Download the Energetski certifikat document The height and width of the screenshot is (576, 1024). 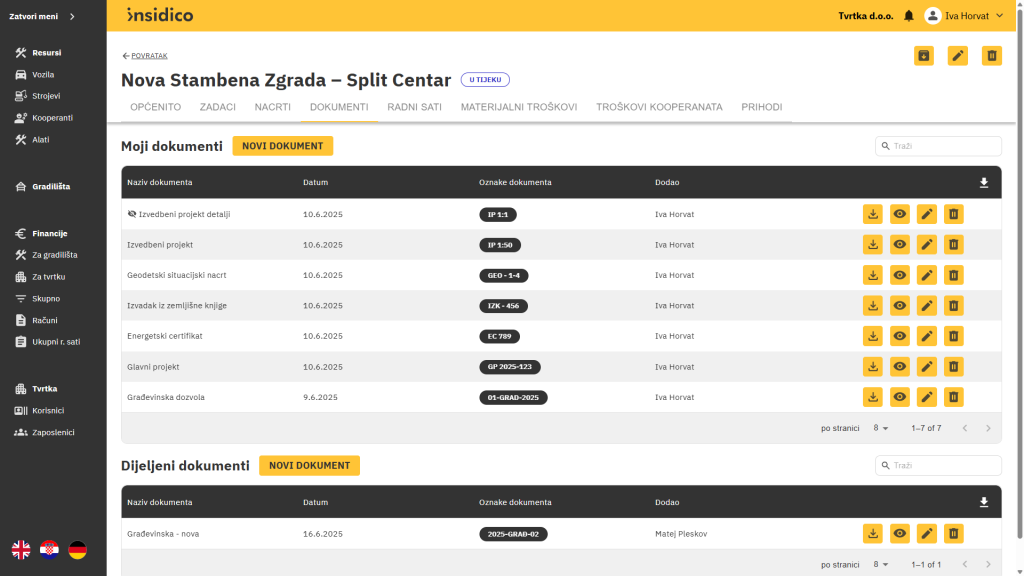click(873, 336)
